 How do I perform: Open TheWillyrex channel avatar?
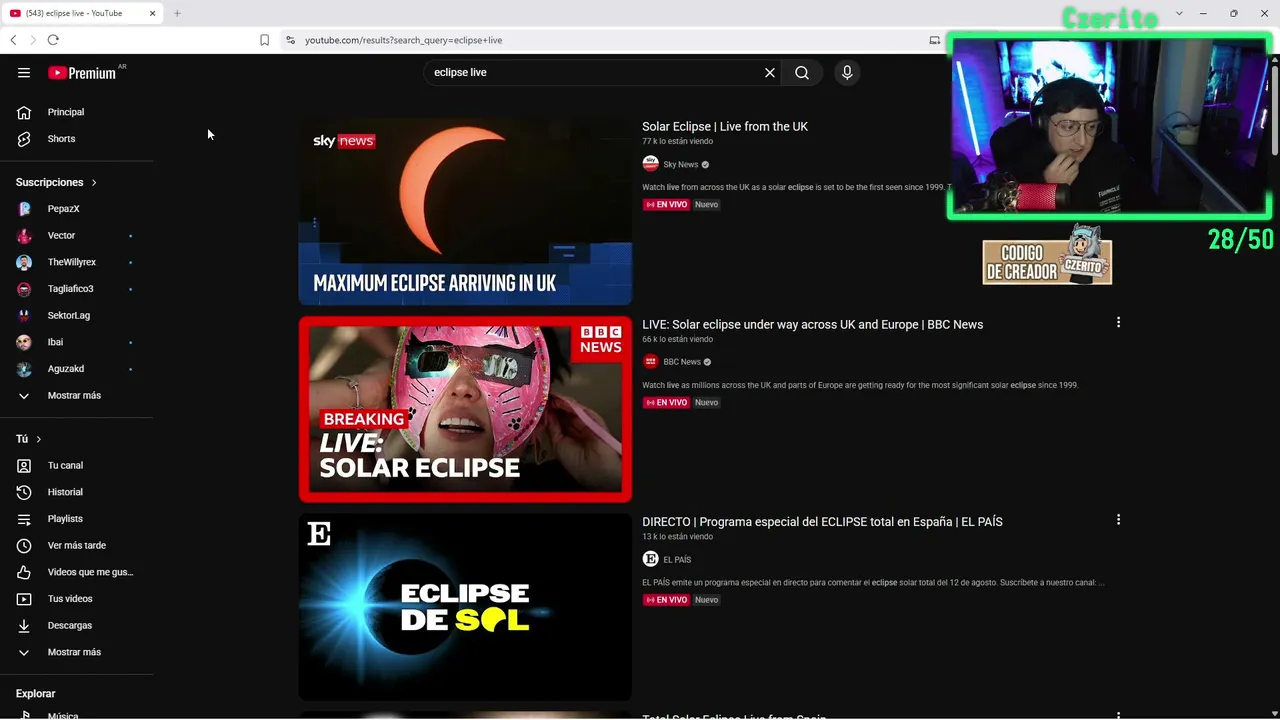pos(24,262)
